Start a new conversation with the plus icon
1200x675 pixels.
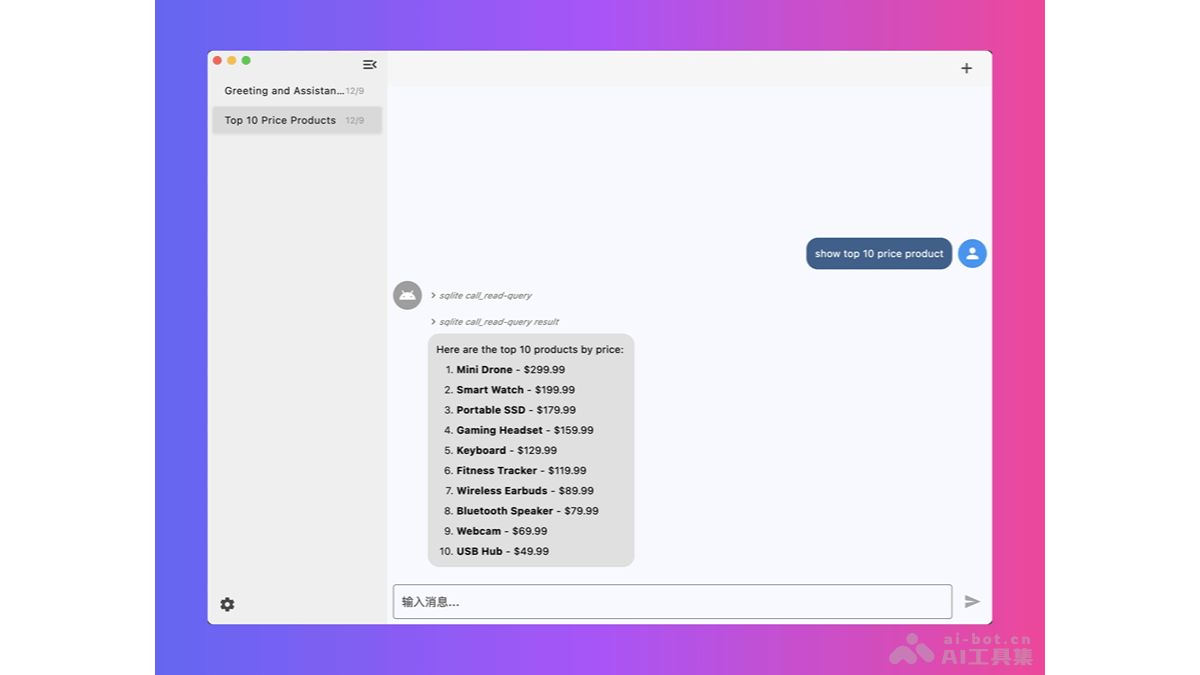[x=966, y=68]
